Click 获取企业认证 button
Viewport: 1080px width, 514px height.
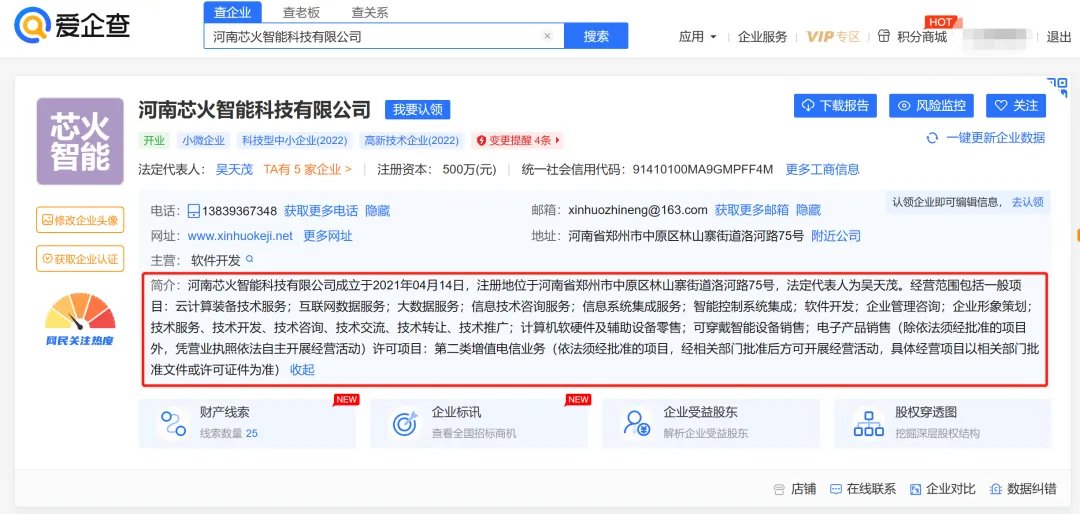[x=80, y=259]
